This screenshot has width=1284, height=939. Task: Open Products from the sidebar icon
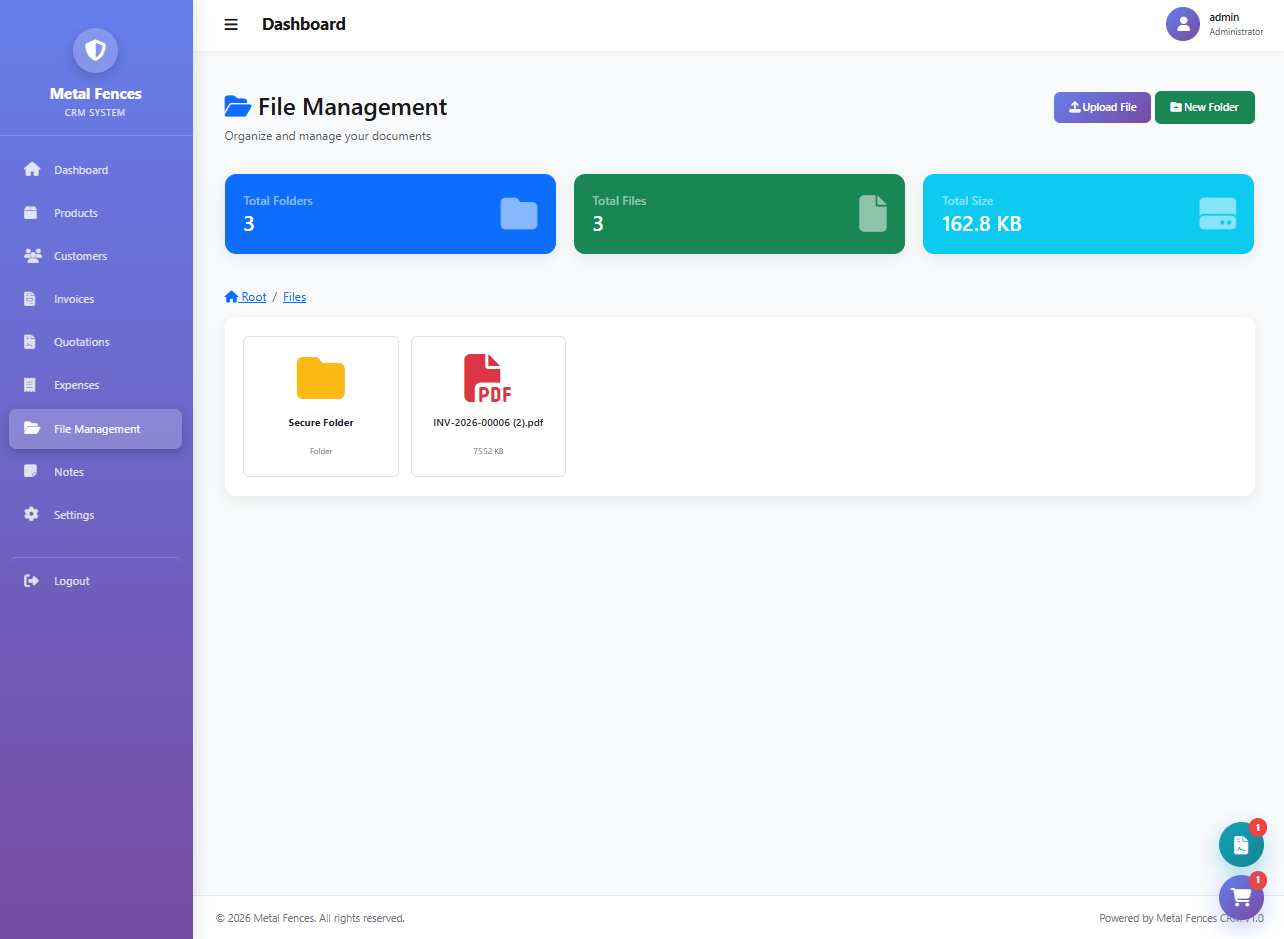coord(31,212)
